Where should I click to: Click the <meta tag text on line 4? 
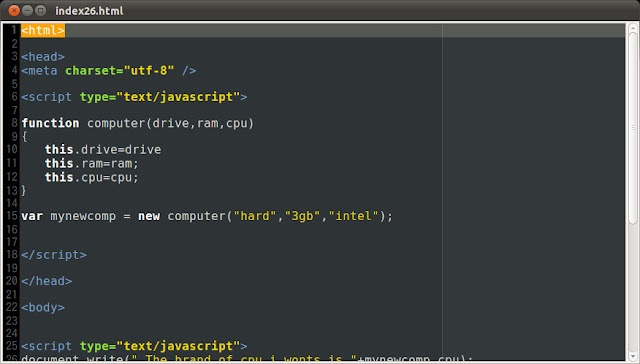(39, 71)
